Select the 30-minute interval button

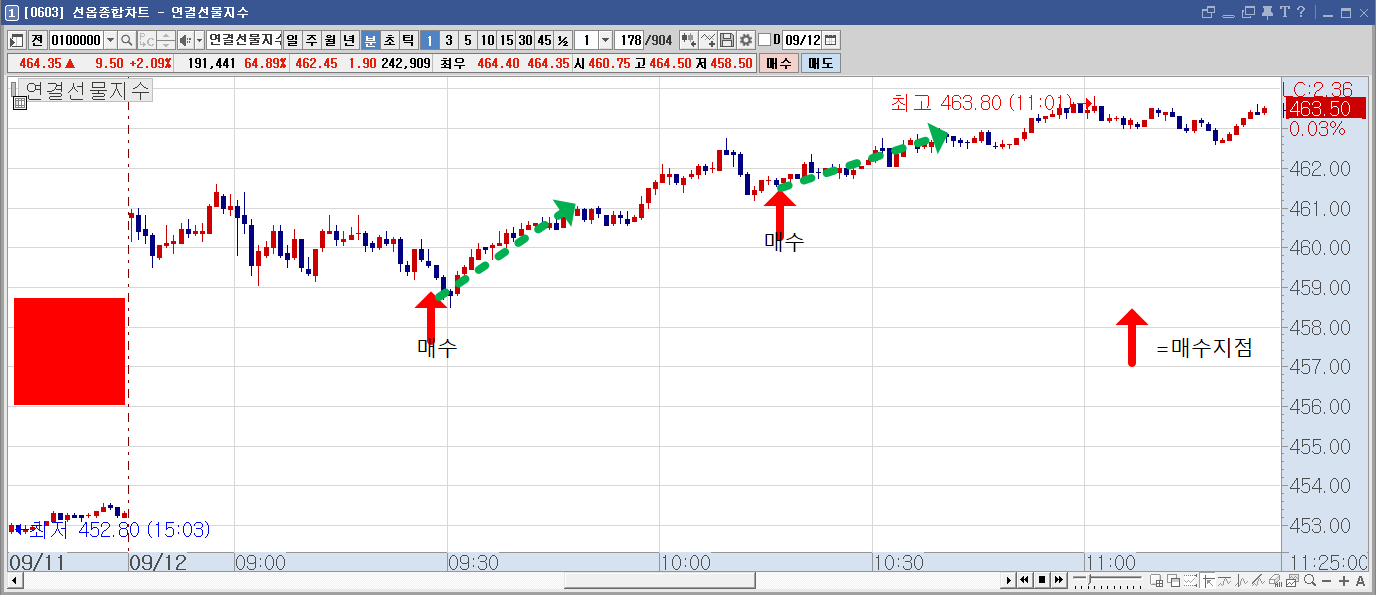[525, 41]
